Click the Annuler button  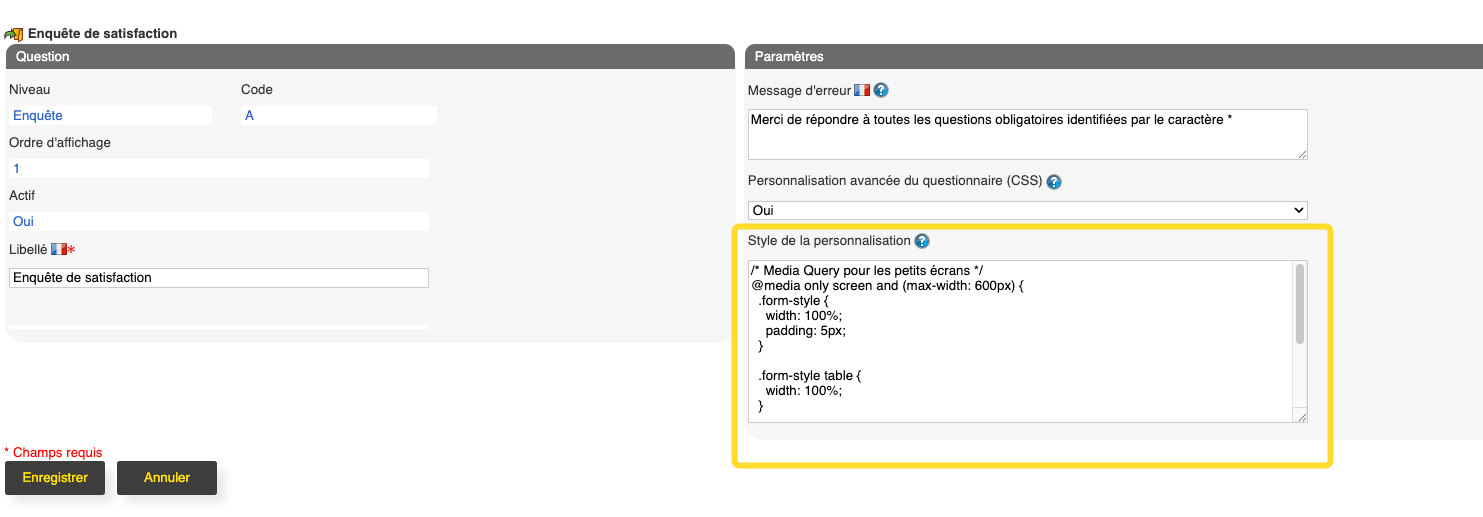coord(167,478)
